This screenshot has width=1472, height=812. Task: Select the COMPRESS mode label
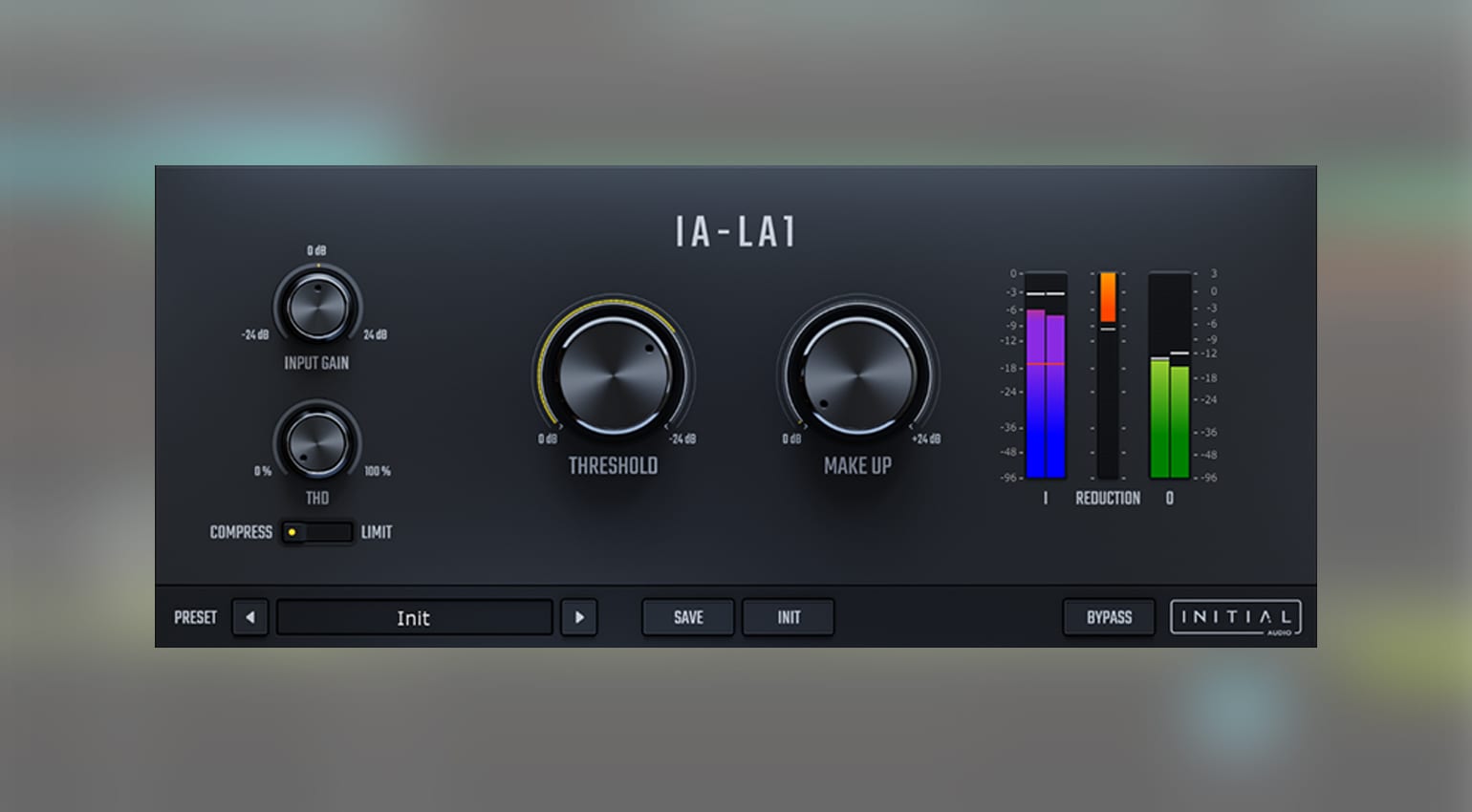click(x=241, y=532)
